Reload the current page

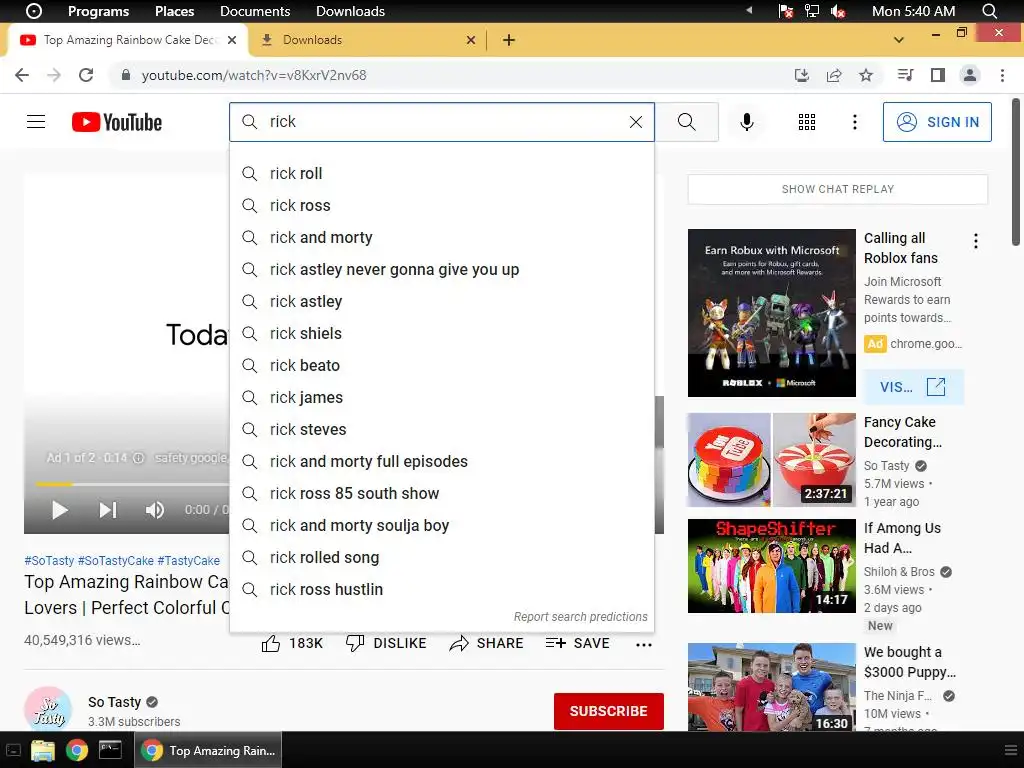[86, 75]
